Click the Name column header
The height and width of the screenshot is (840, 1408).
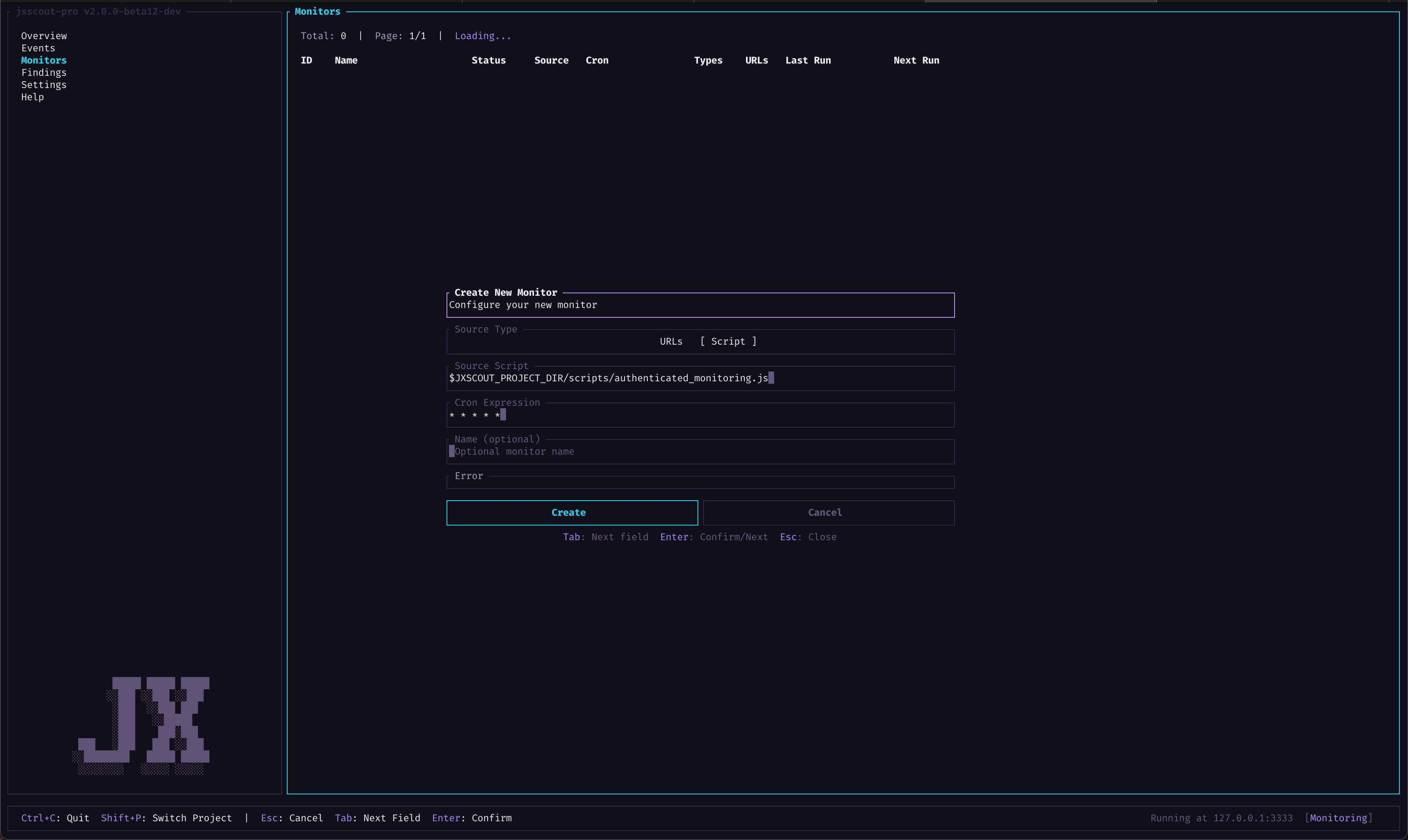346,60
